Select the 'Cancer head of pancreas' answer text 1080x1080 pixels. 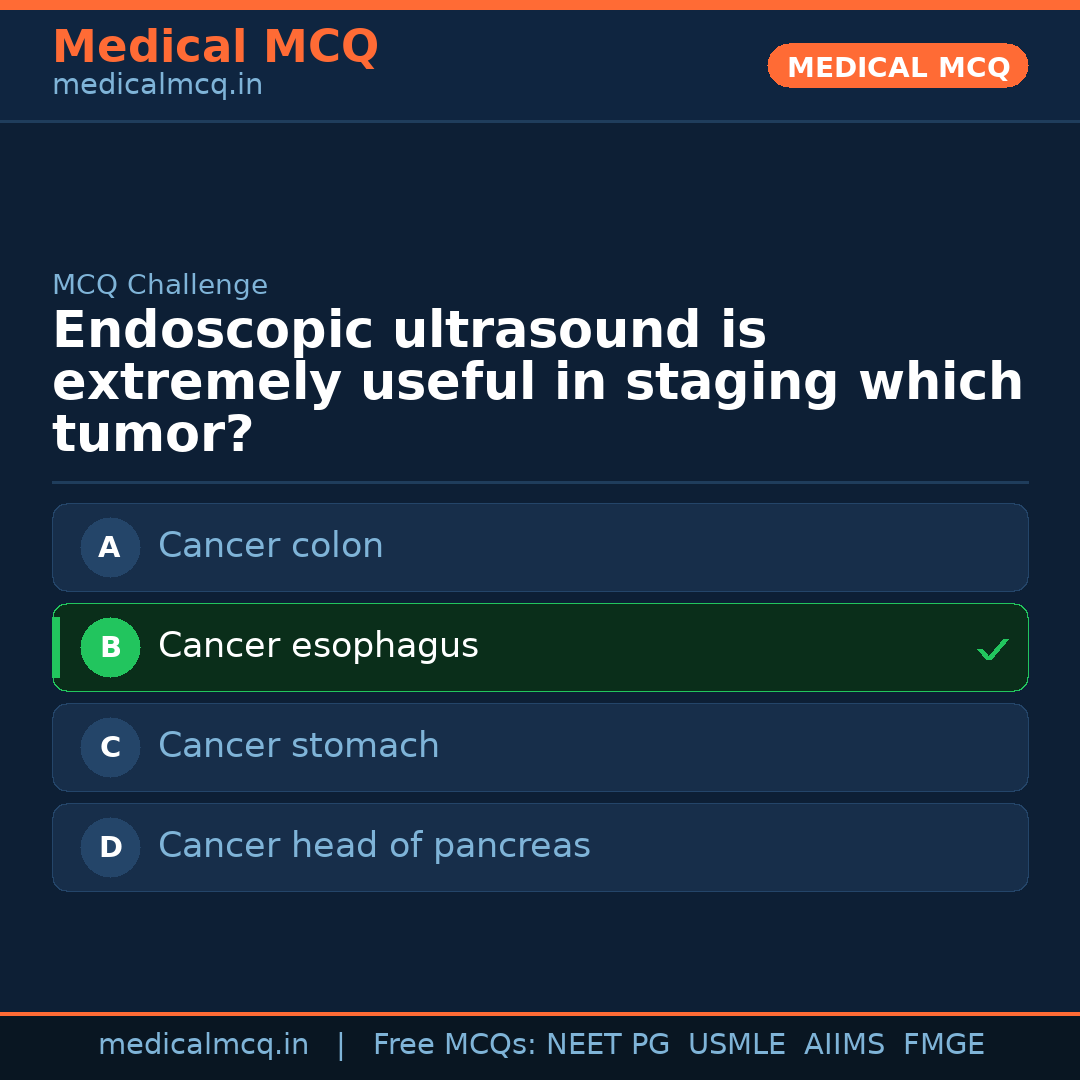point(374,846)
